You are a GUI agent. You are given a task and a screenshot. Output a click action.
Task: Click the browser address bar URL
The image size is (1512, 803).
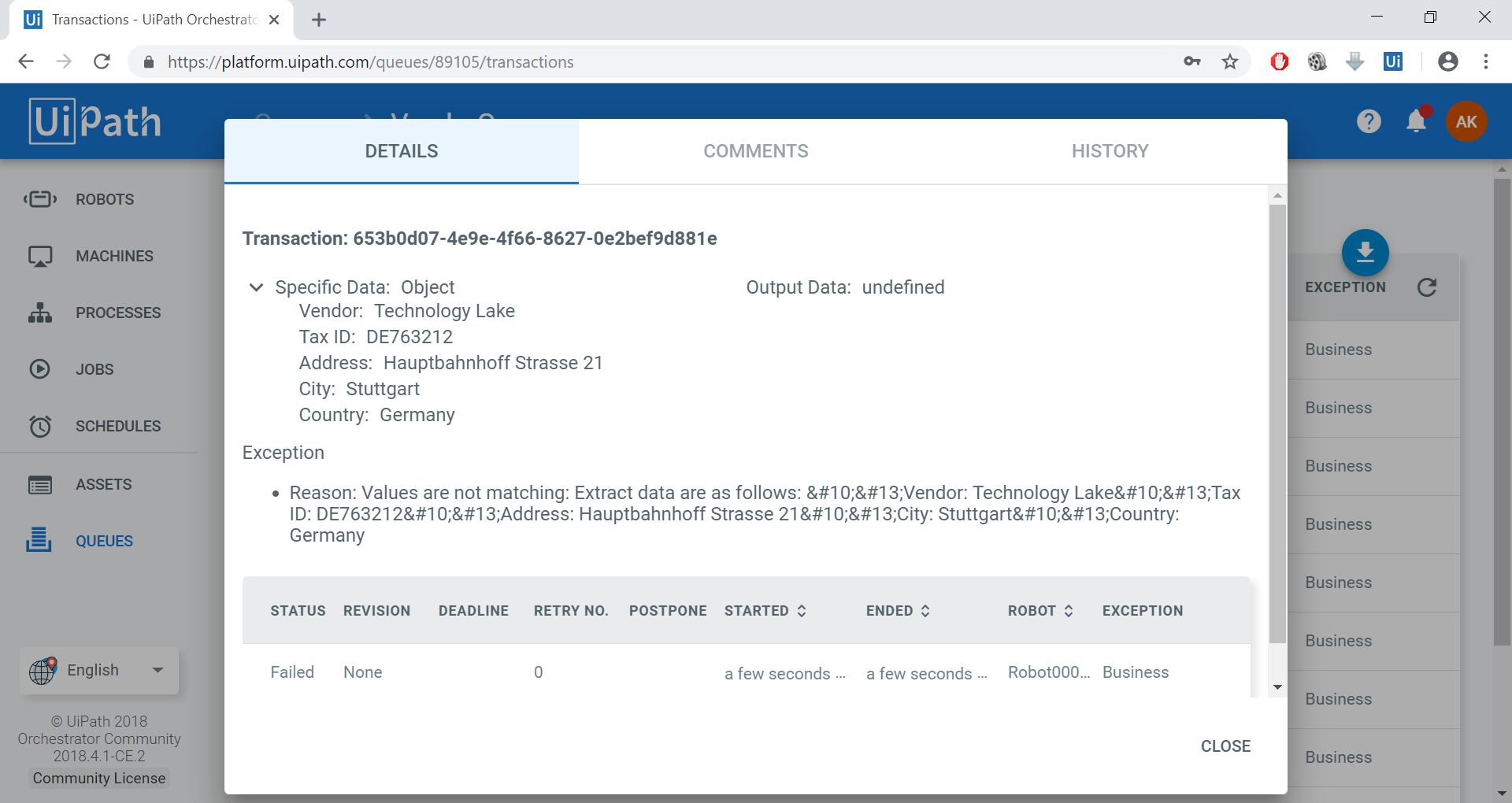[370, 61]
